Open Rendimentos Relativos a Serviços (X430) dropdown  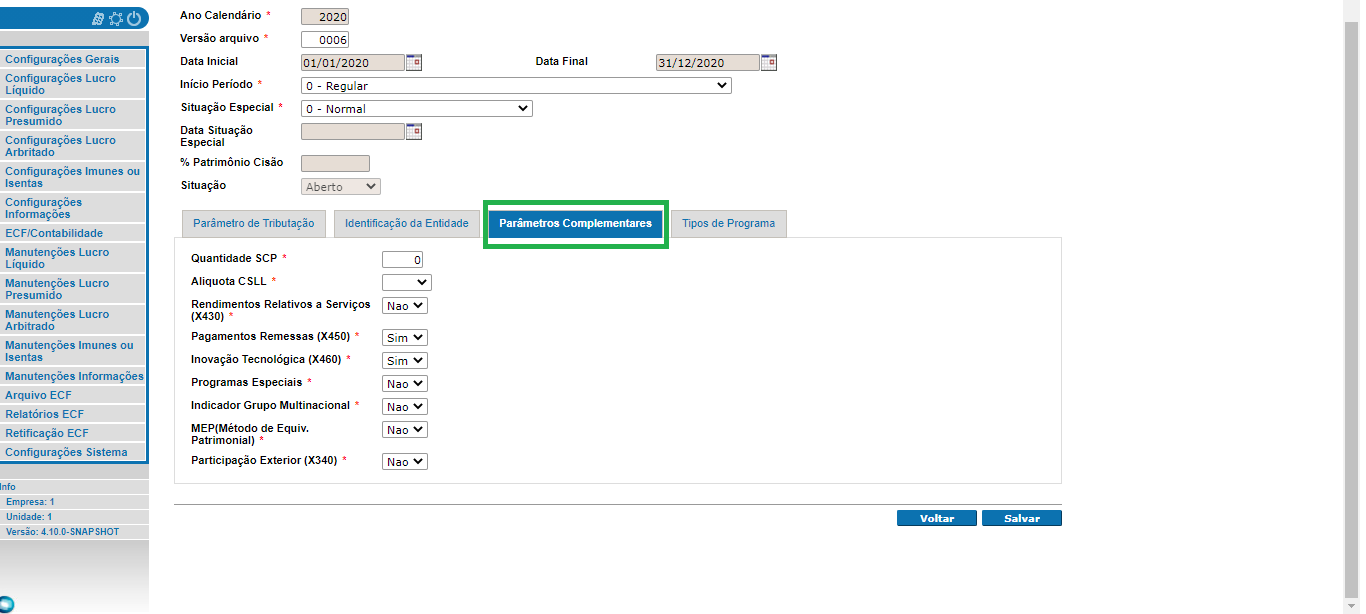405,306
